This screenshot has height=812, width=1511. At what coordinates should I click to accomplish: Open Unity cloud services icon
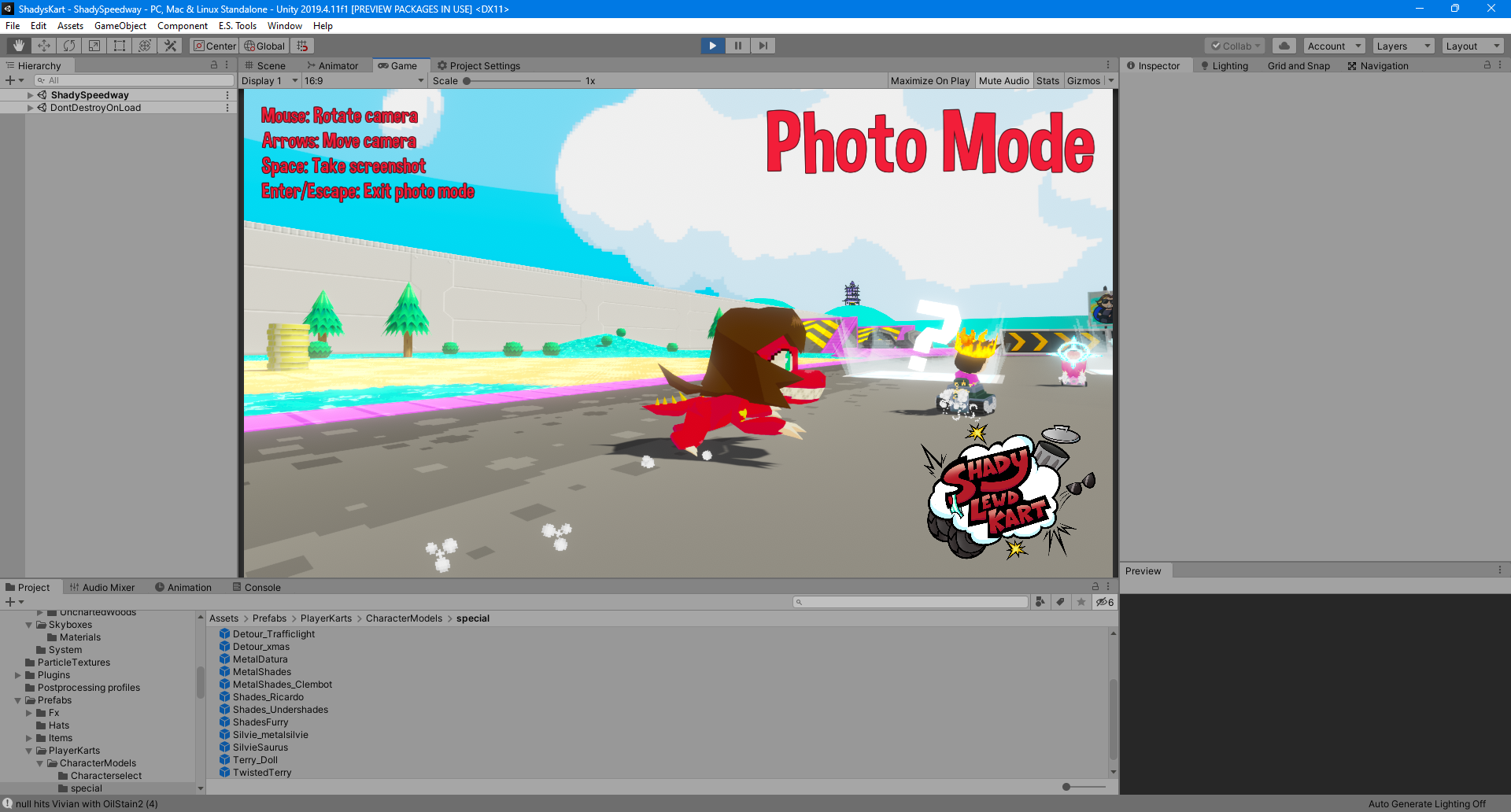point(1284,46)
